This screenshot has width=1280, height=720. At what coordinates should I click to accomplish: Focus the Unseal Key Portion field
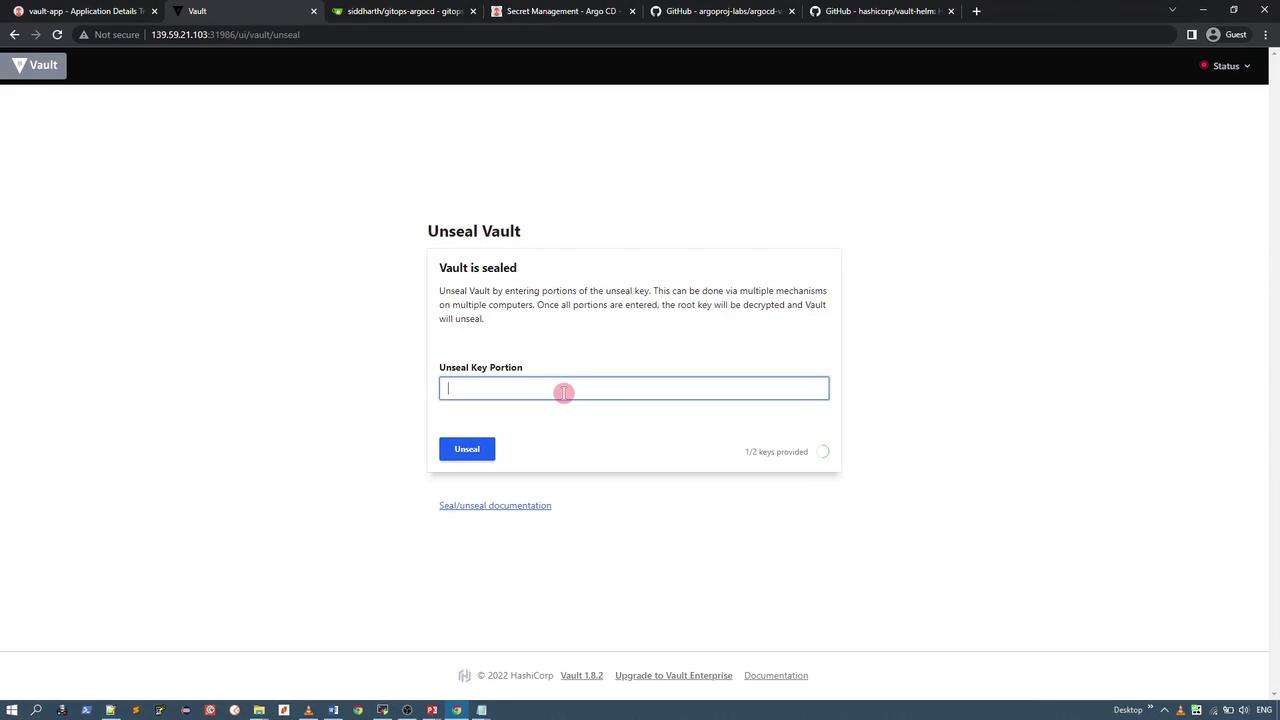click(634, 388)
